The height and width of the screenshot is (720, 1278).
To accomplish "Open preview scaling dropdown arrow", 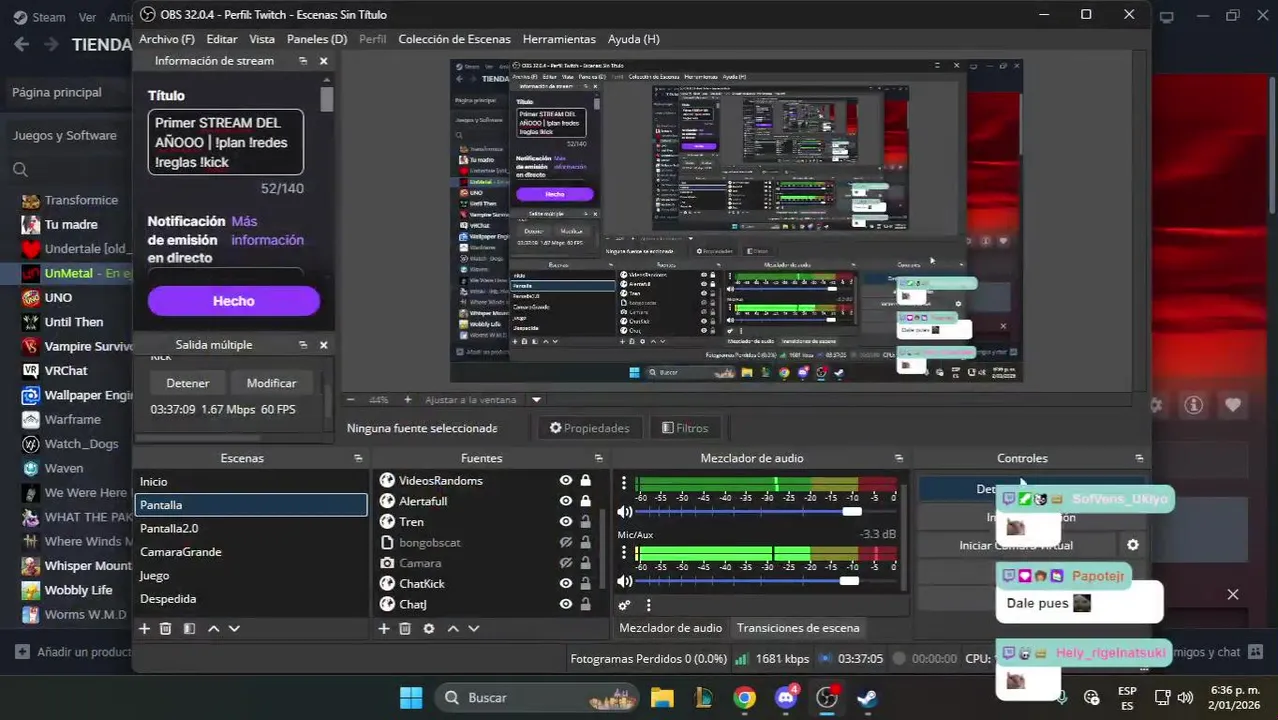I will click(536, 399).
